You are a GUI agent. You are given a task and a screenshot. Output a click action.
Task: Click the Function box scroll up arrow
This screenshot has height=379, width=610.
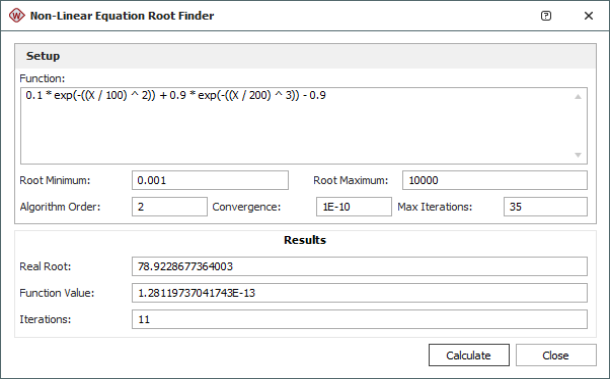pyautogui.click(x=578, y=97)
